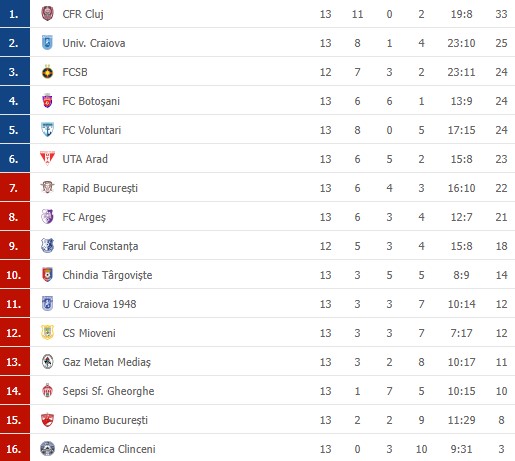Click the Dinamo București red badge
Image resolution: width=515 pixels, height=461 pixels.
[47, 420]
